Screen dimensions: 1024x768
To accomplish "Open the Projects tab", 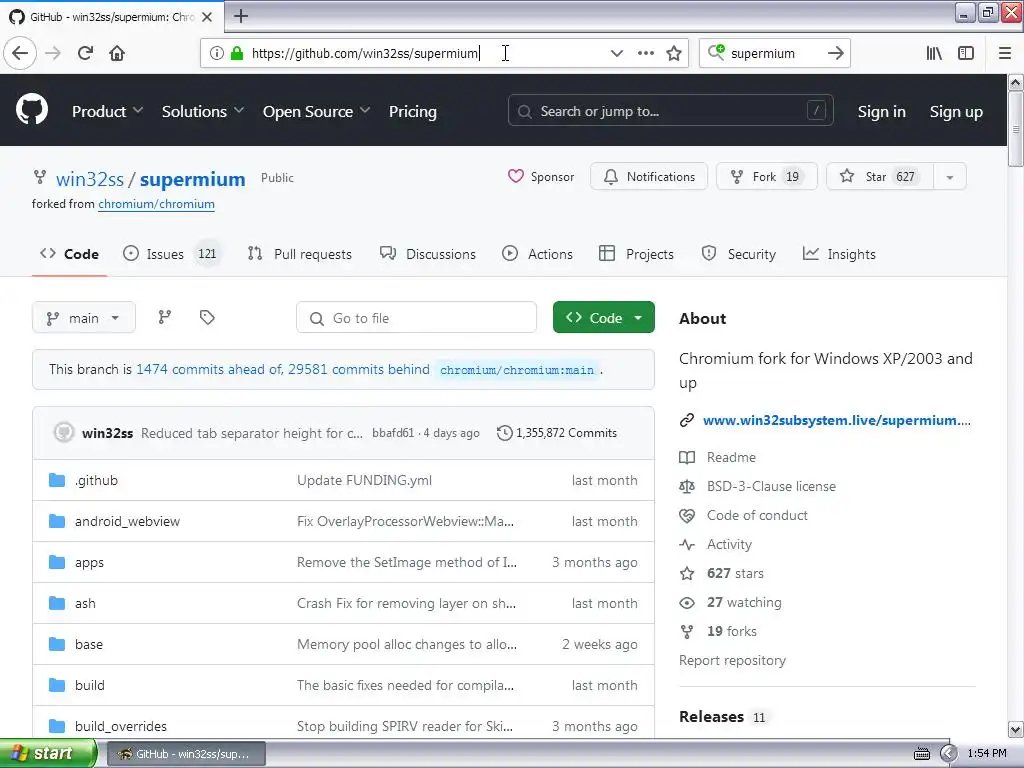I will (x=636, y=254).
